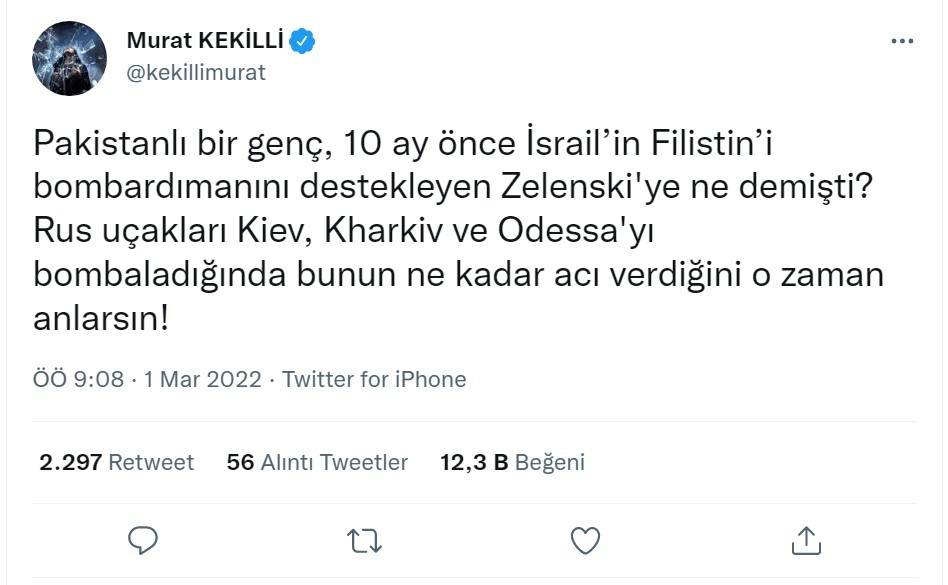This screenshot has width=948, height=585.
Task: Open the three-dot more options menu
Action: [902, 41]
